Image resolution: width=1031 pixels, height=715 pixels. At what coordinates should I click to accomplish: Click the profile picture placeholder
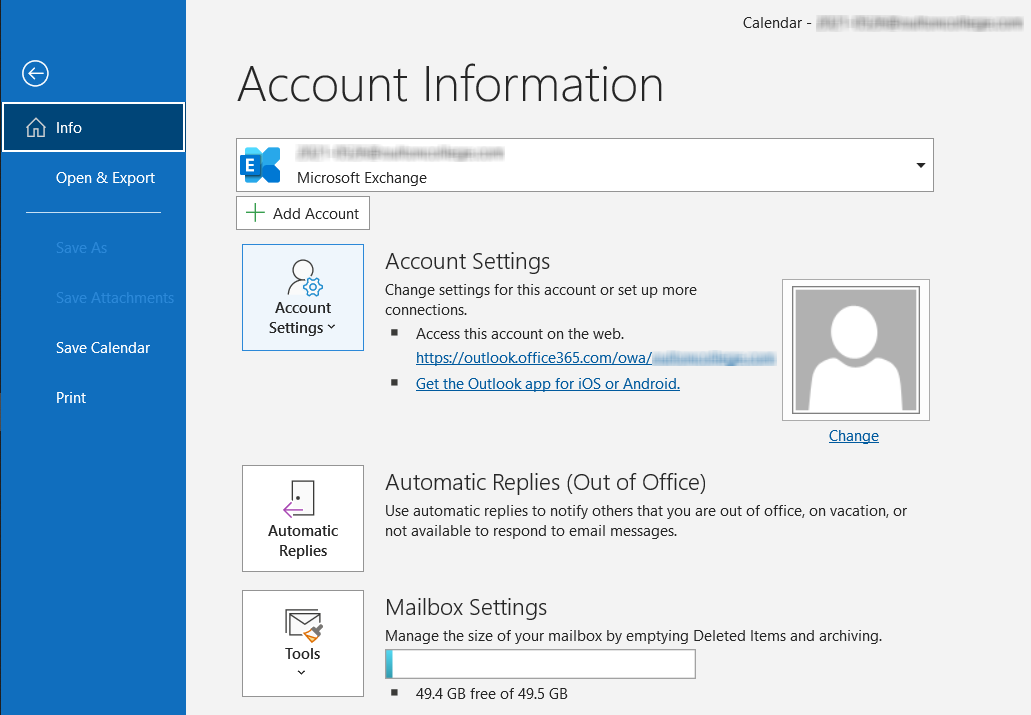(x=855, y=350)
